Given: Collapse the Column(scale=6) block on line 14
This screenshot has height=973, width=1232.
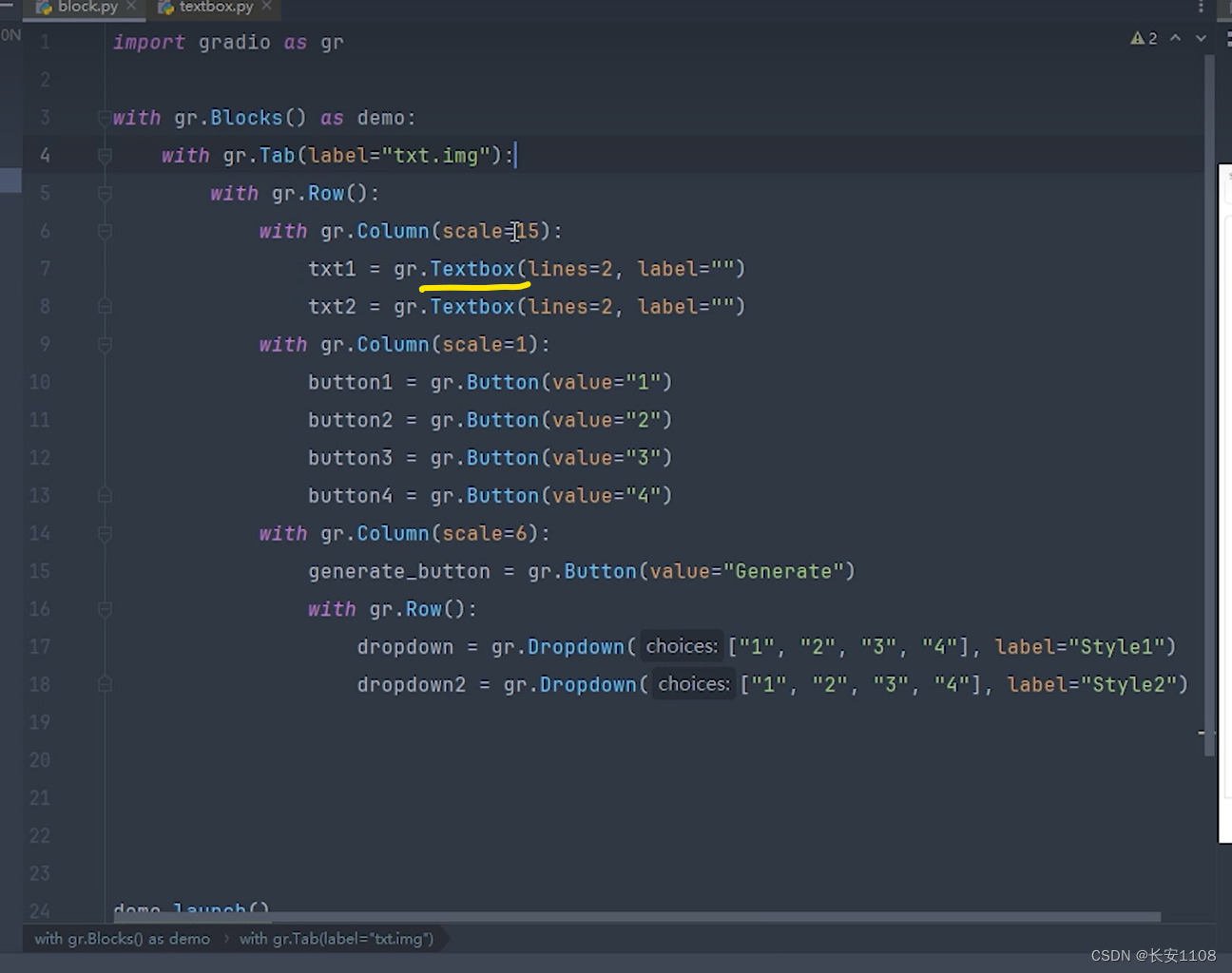Looking at the screenshot, I should [105, 534].
